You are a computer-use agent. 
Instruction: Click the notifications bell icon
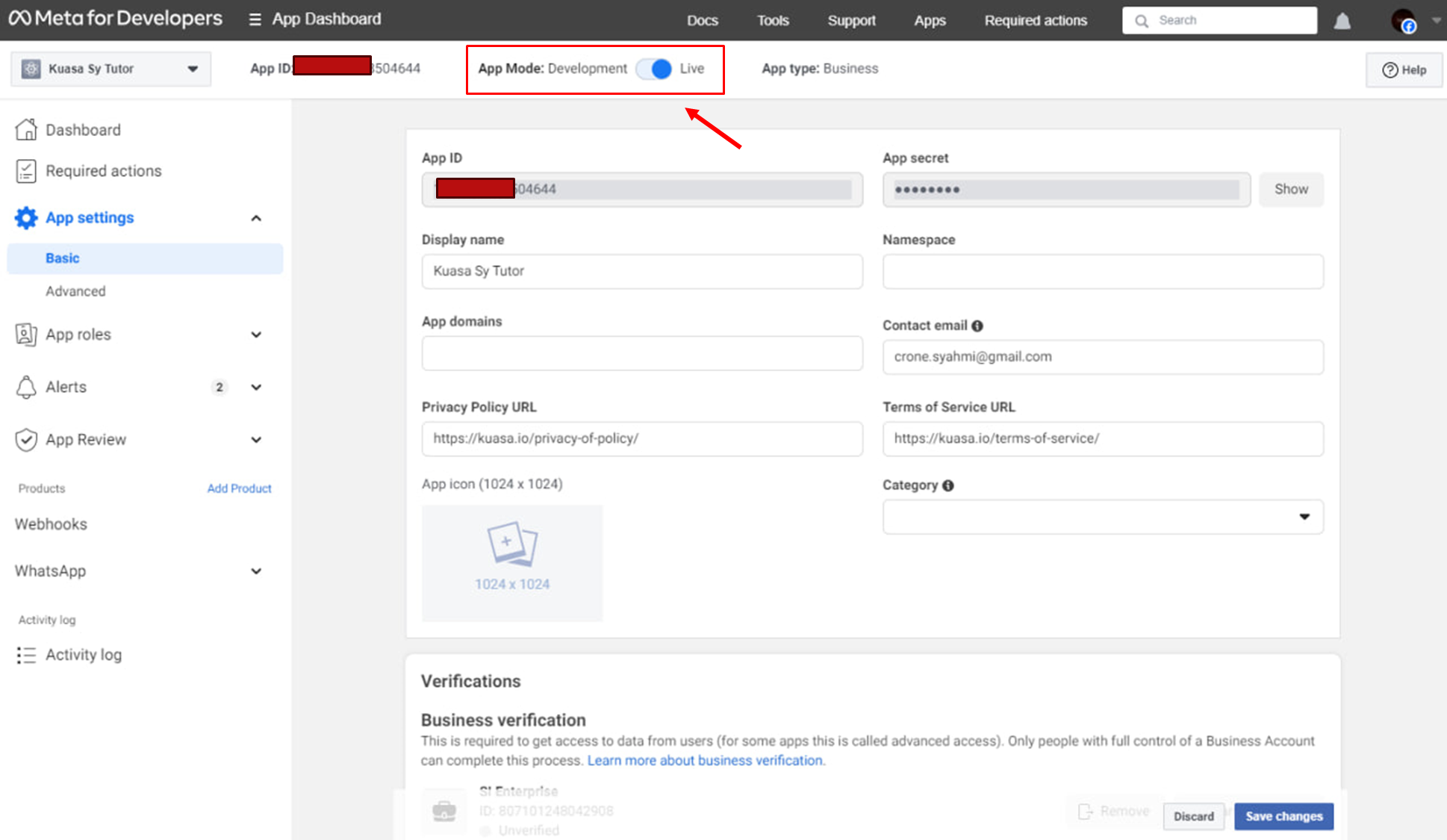[1342, 21]
